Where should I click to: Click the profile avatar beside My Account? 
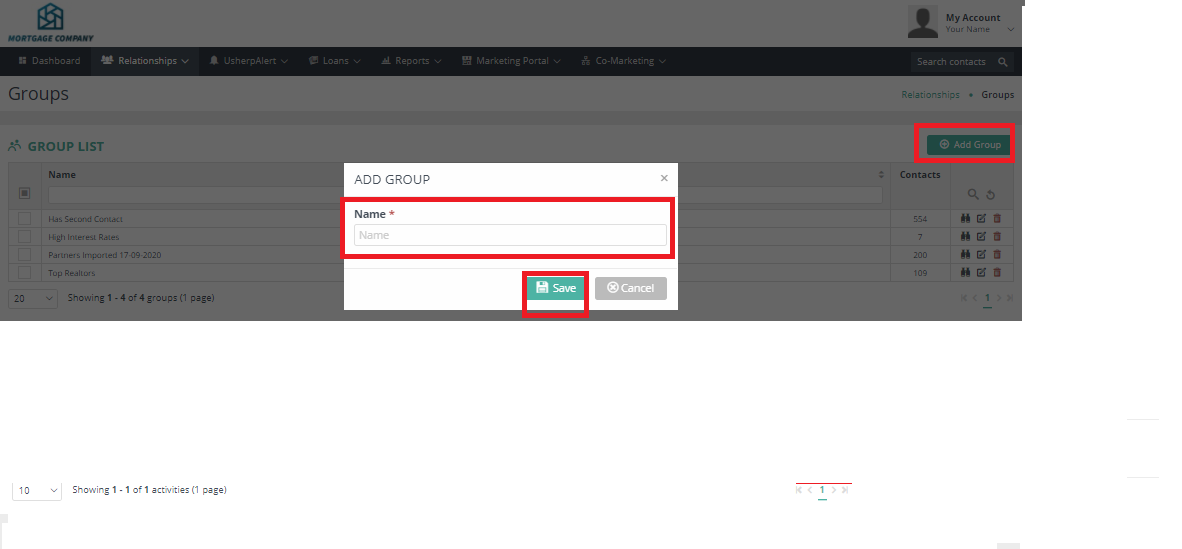click(922, 22)
